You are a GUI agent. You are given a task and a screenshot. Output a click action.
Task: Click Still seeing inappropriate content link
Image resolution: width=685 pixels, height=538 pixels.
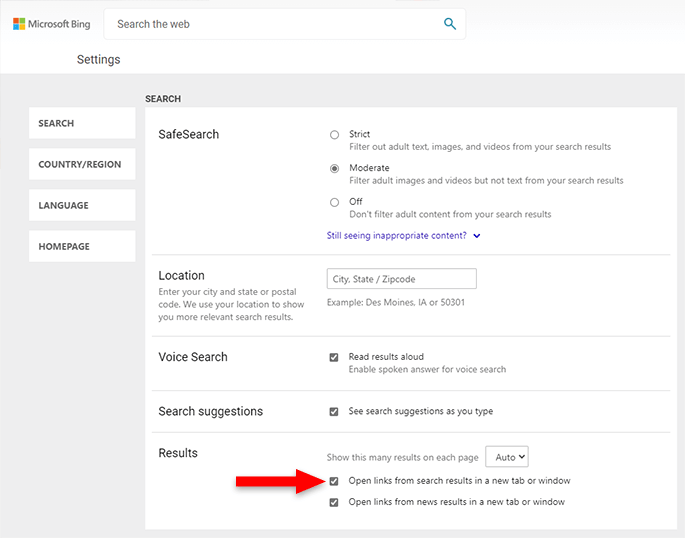click(x=396, y=236)
